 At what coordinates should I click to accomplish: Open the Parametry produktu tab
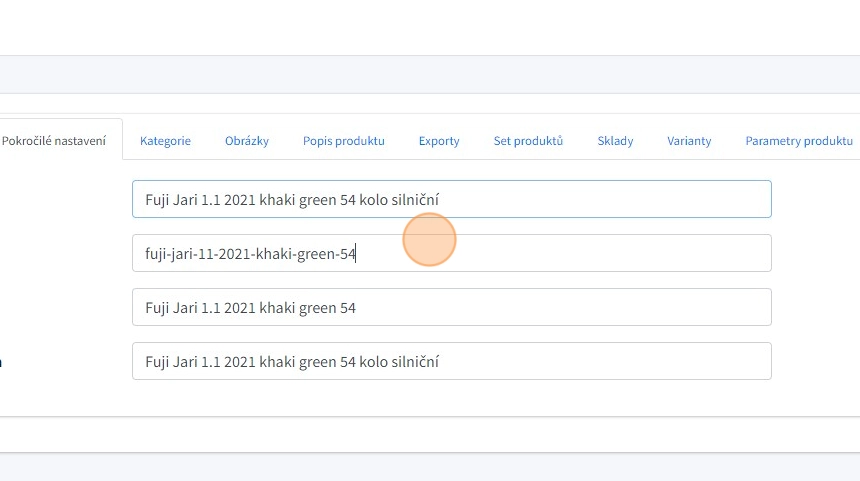point(798,141)
